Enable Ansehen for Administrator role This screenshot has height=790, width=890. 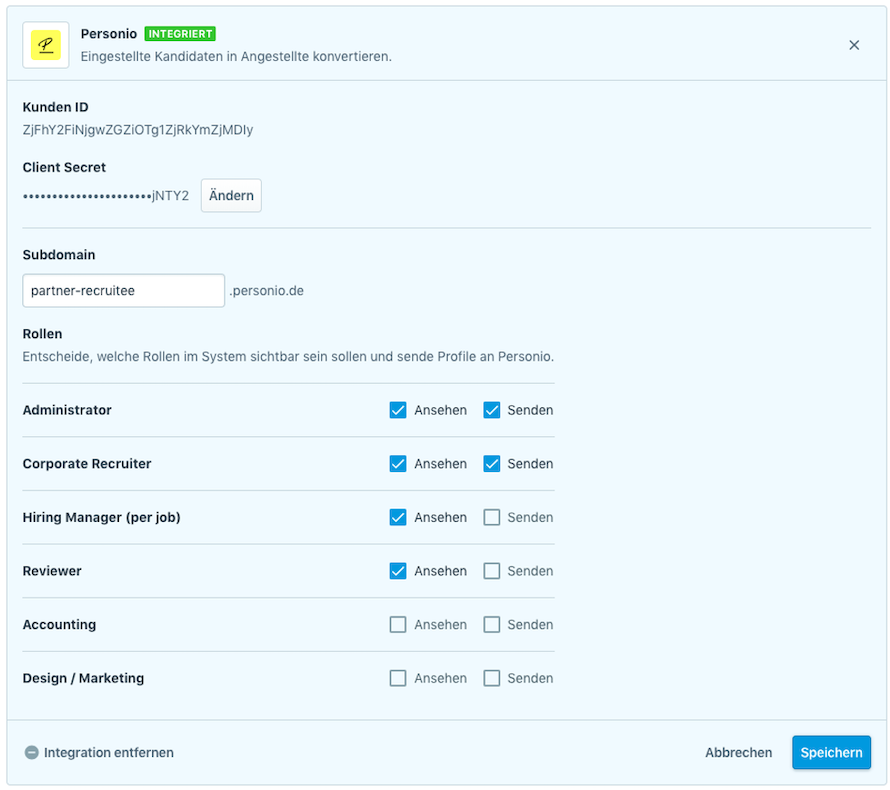398,410
